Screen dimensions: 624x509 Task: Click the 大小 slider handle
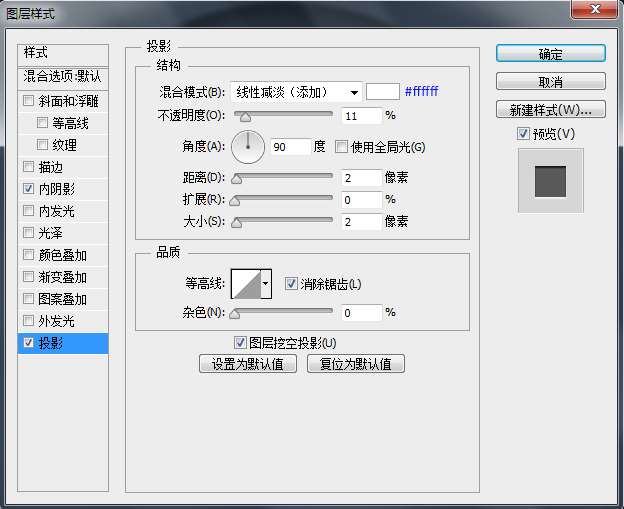236,223
